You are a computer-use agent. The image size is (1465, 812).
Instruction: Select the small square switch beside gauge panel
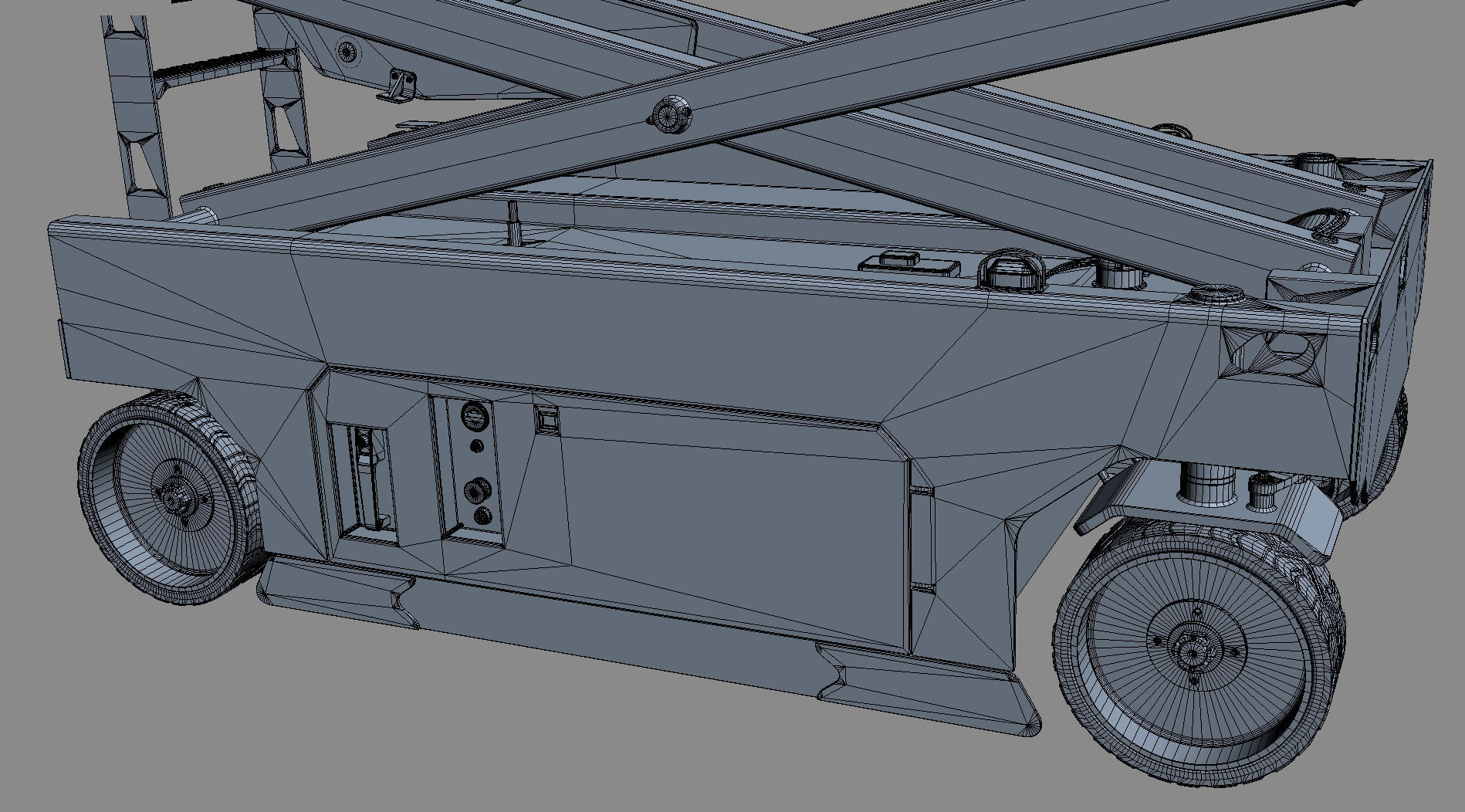pos(547,420)
